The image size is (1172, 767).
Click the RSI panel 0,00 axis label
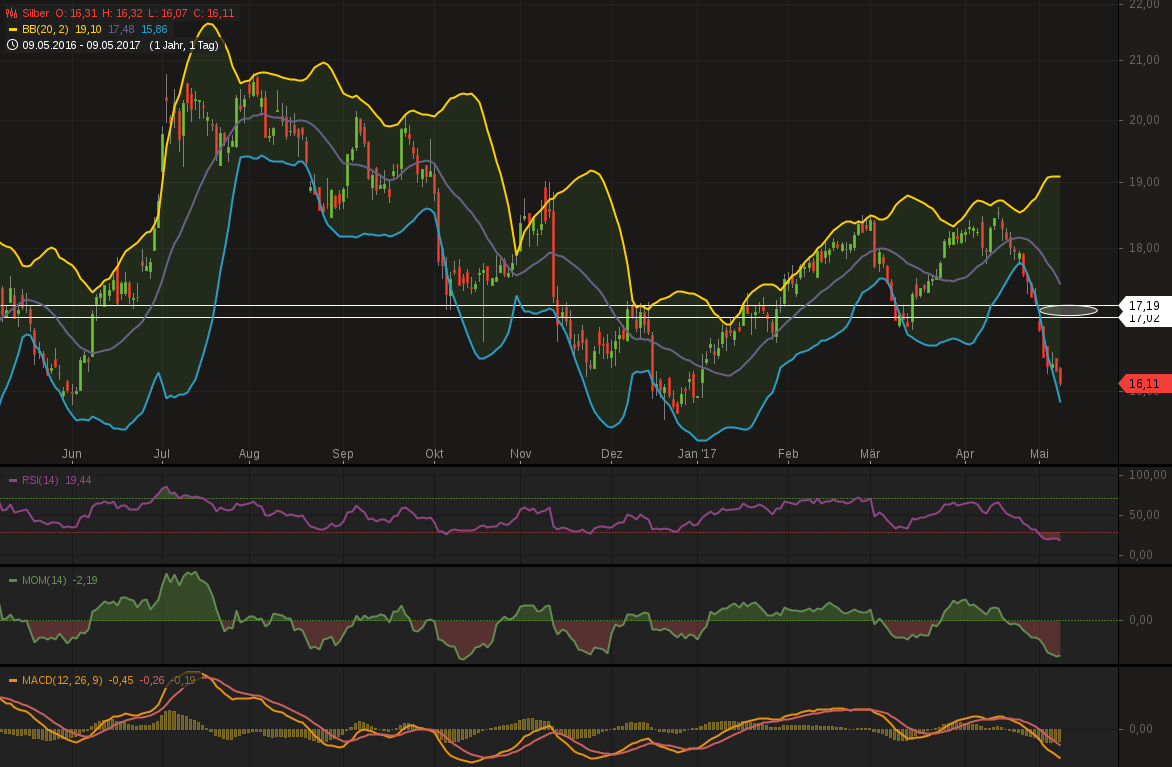(x=1141, y=555)
